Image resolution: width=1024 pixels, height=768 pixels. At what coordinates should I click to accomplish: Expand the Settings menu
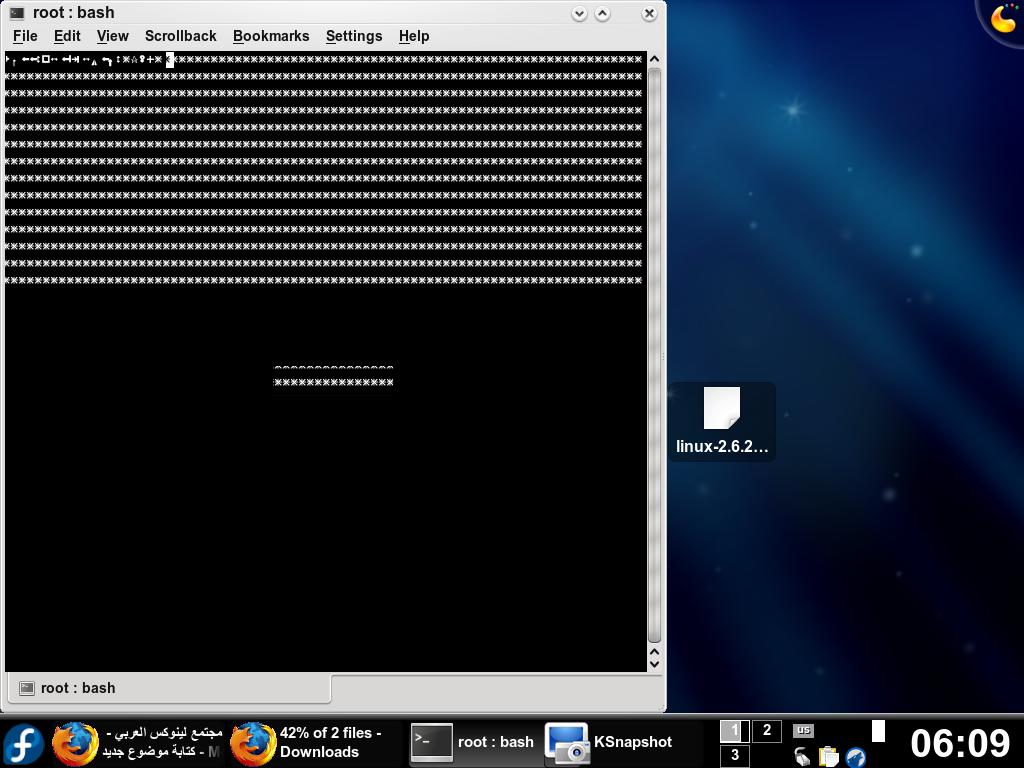(x=354, y=36)
